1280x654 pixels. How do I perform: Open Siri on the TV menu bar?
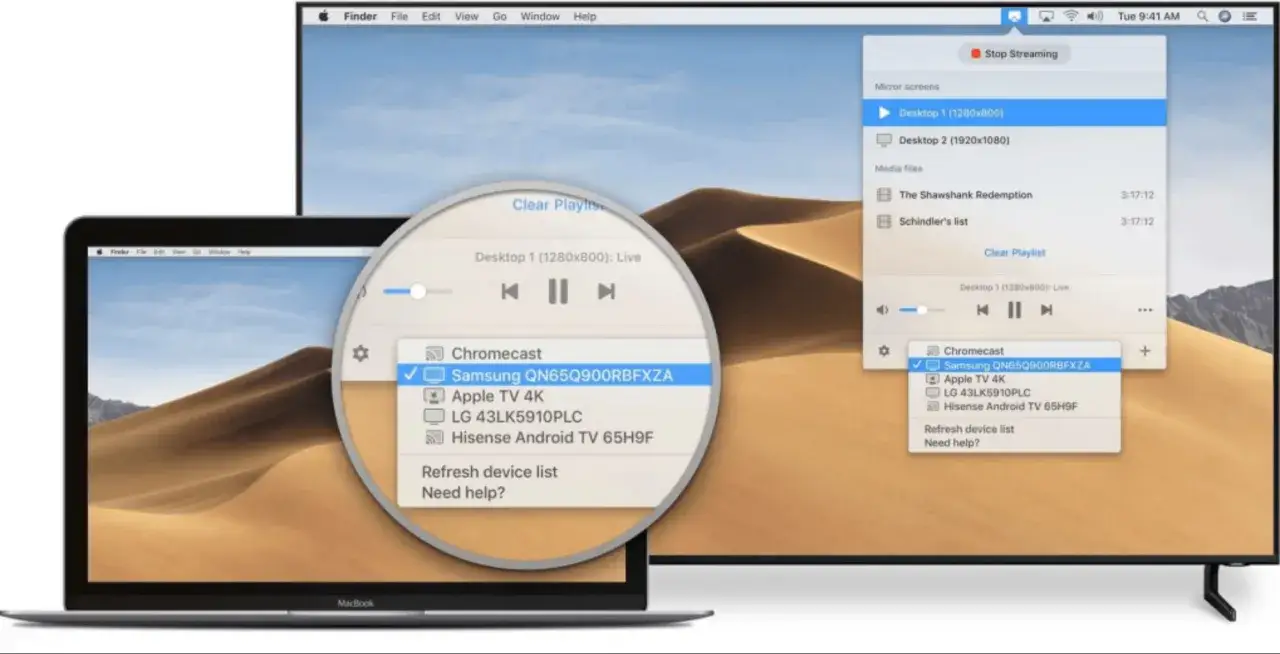point(1225,16)
